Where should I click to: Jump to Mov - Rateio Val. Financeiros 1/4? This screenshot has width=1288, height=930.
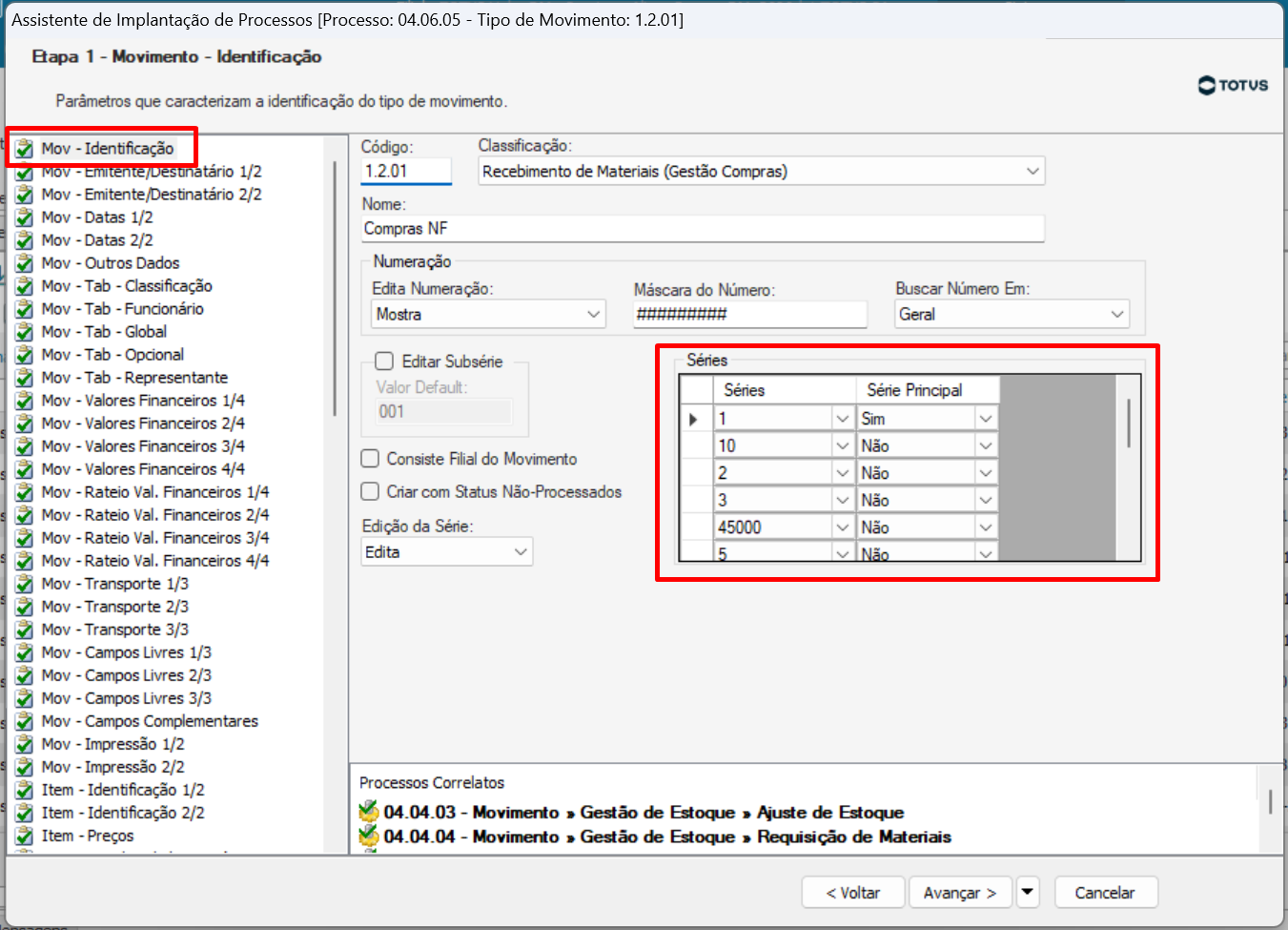[155, 492]
